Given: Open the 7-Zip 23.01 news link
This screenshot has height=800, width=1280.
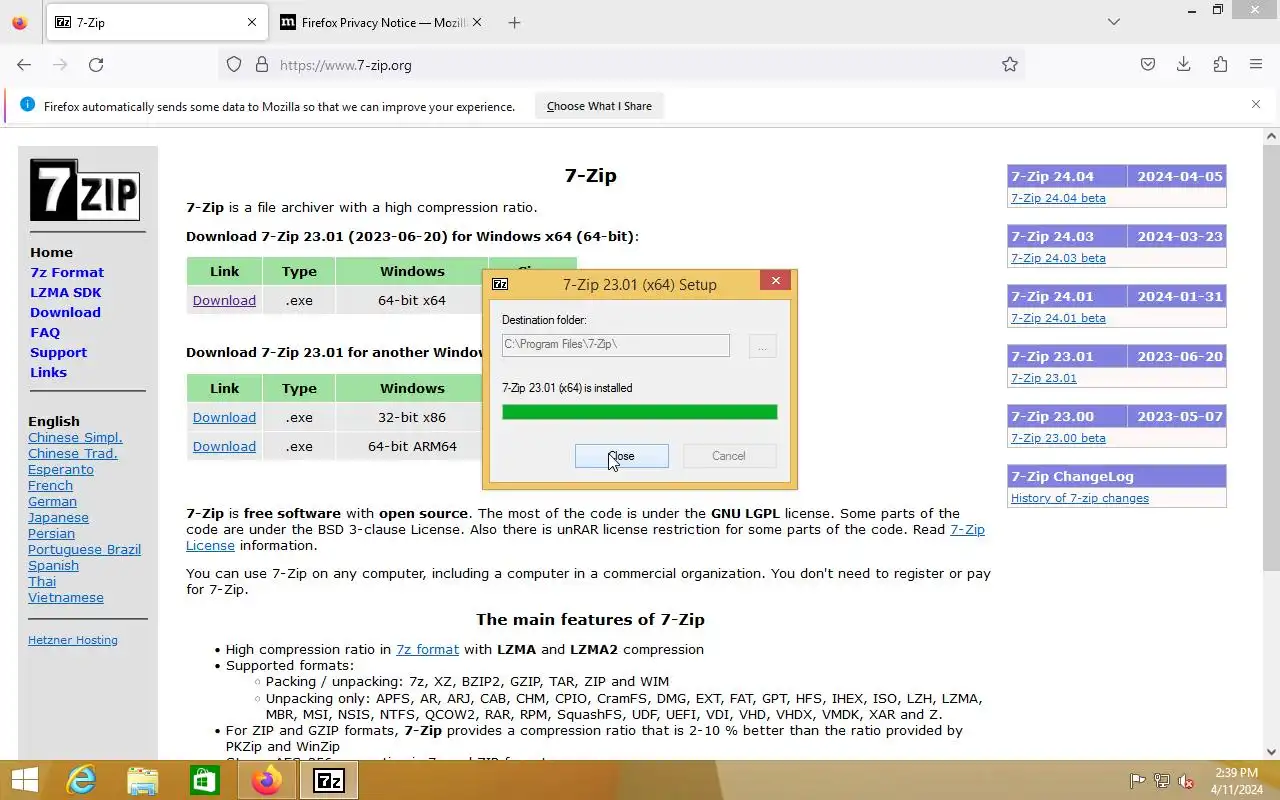Looking at the screenshot, I should tap(1044, 378).
